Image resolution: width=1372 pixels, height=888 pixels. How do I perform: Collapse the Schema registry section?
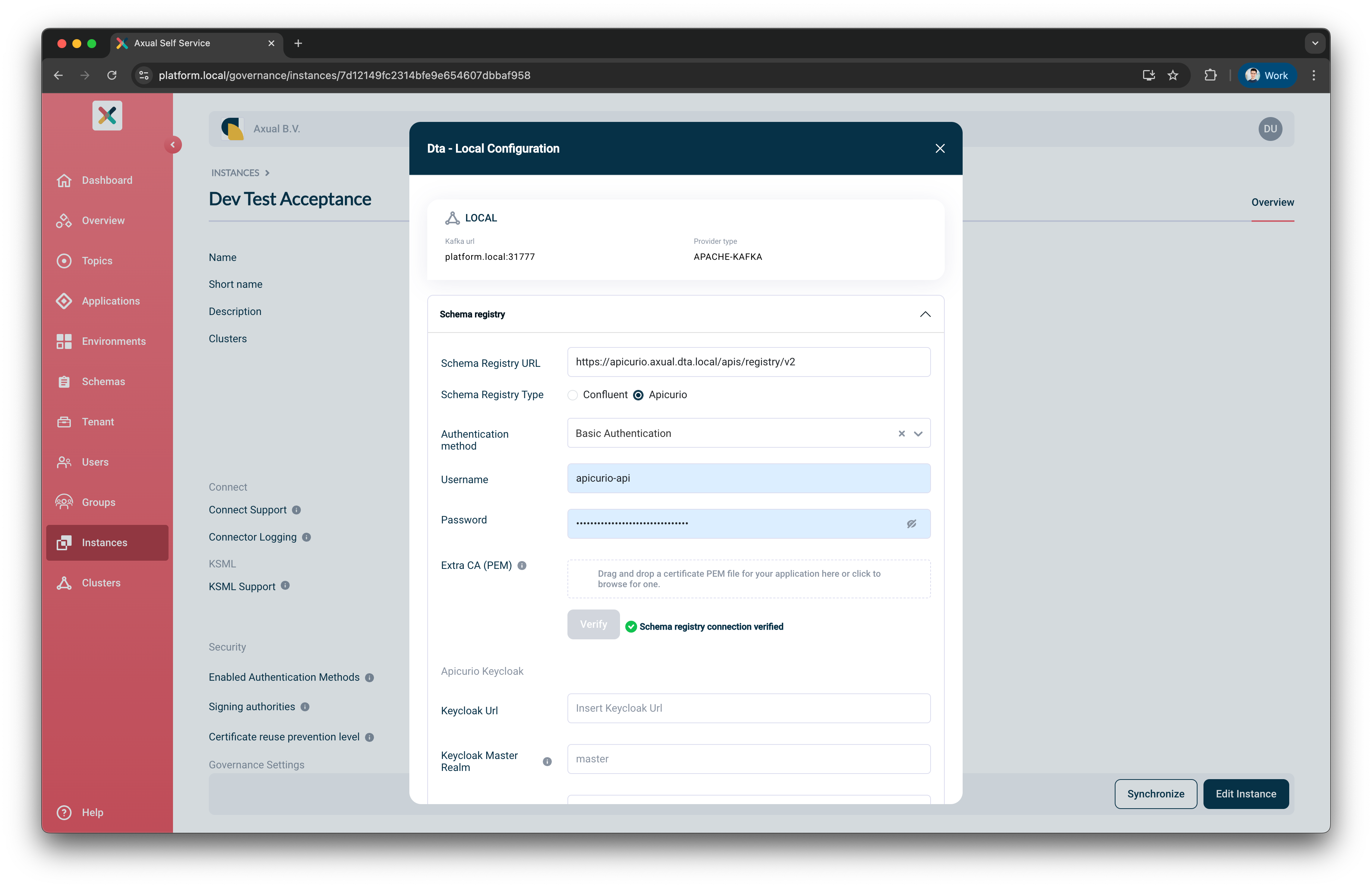(x=925, y=315)
